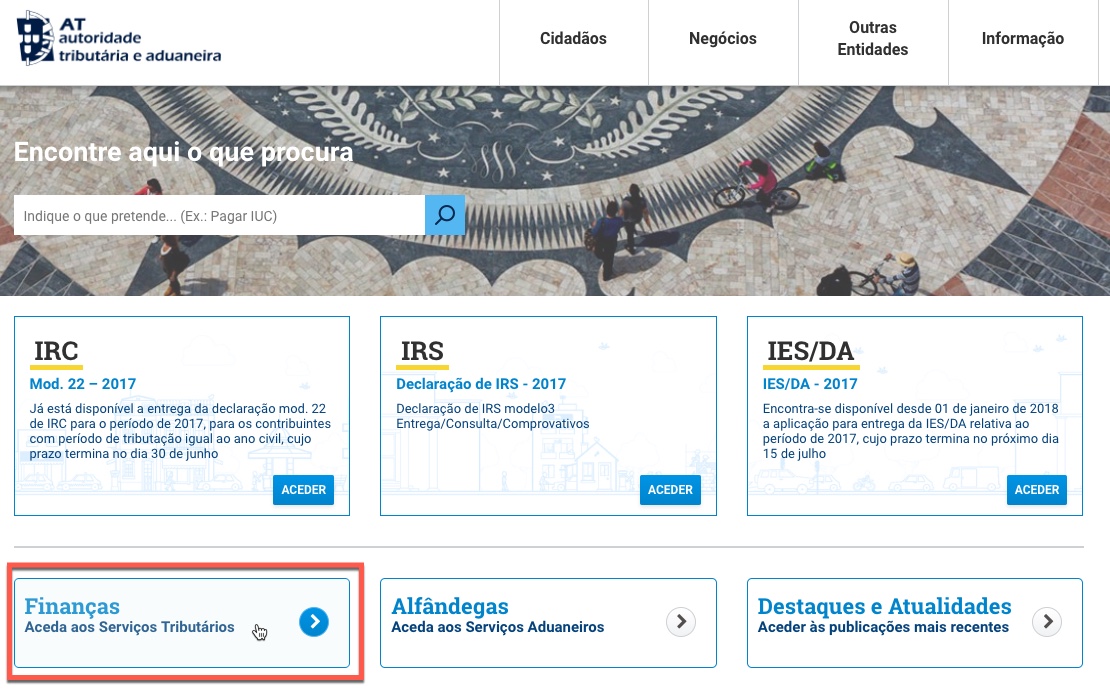Click the IRC card title

(56, 351)
